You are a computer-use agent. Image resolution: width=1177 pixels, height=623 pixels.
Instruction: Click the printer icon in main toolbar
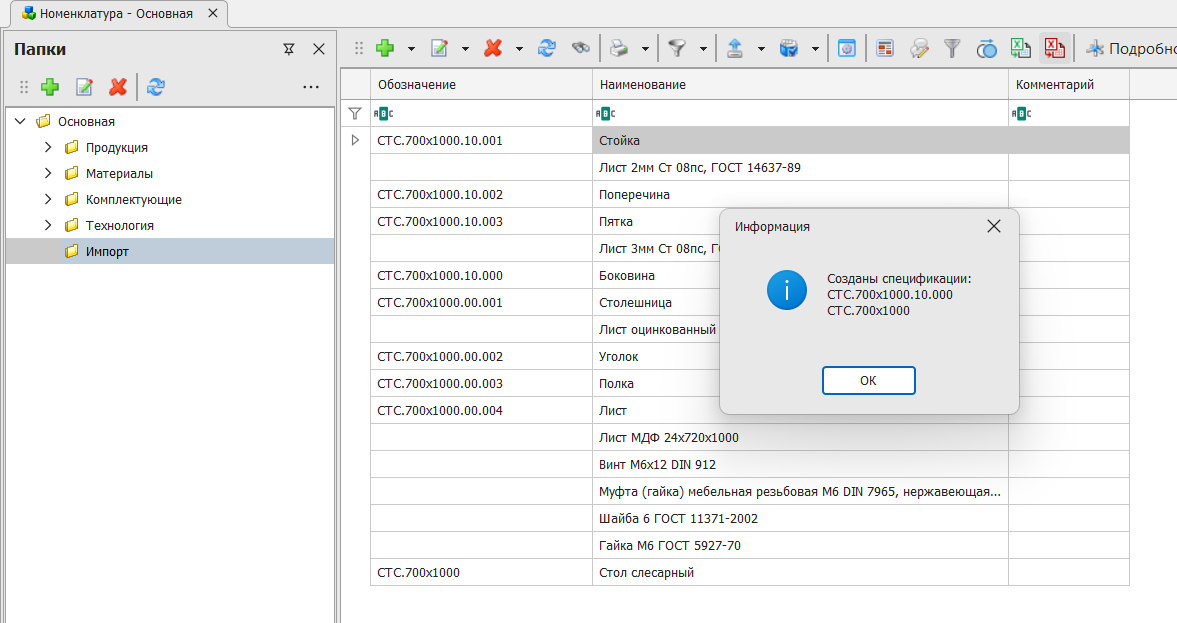coord(619,48)
